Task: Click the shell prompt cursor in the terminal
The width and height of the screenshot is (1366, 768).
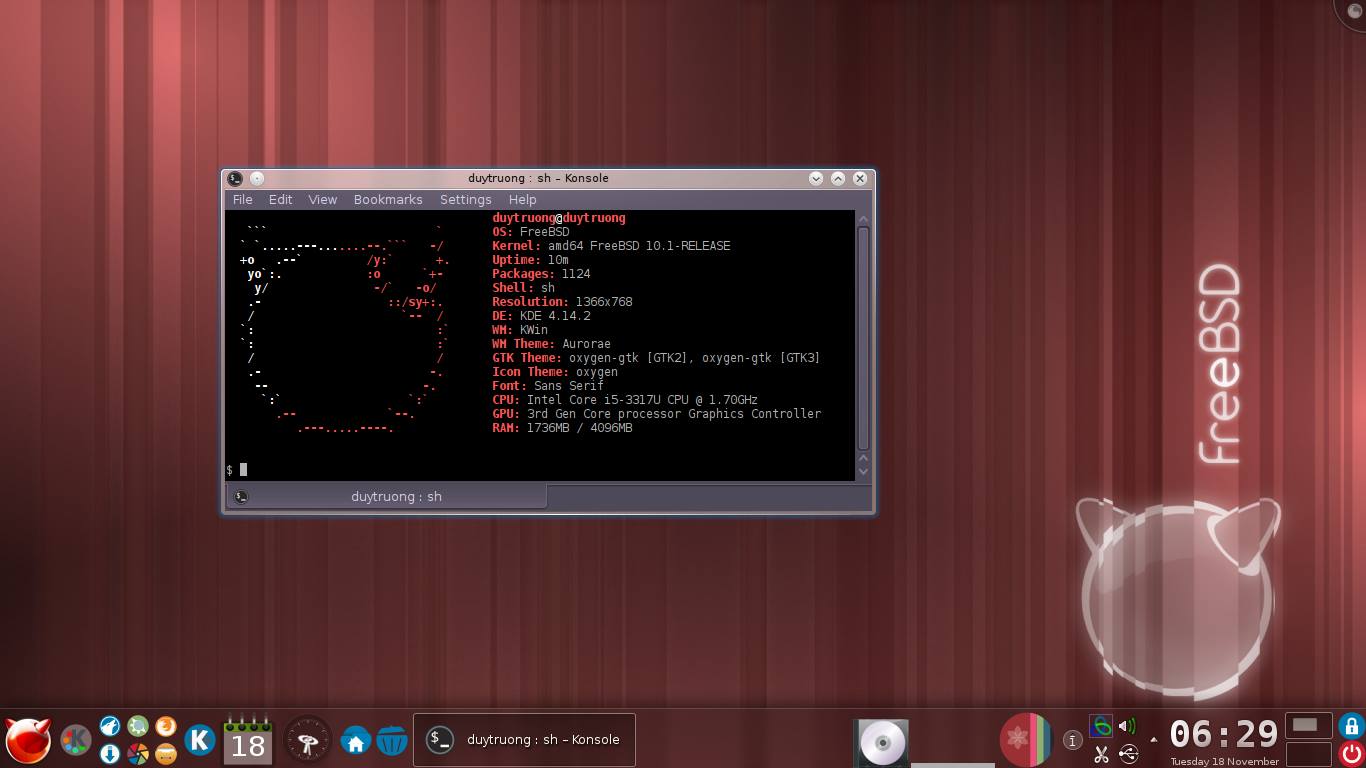Action: pyautogui.click(x=243, y=469)
